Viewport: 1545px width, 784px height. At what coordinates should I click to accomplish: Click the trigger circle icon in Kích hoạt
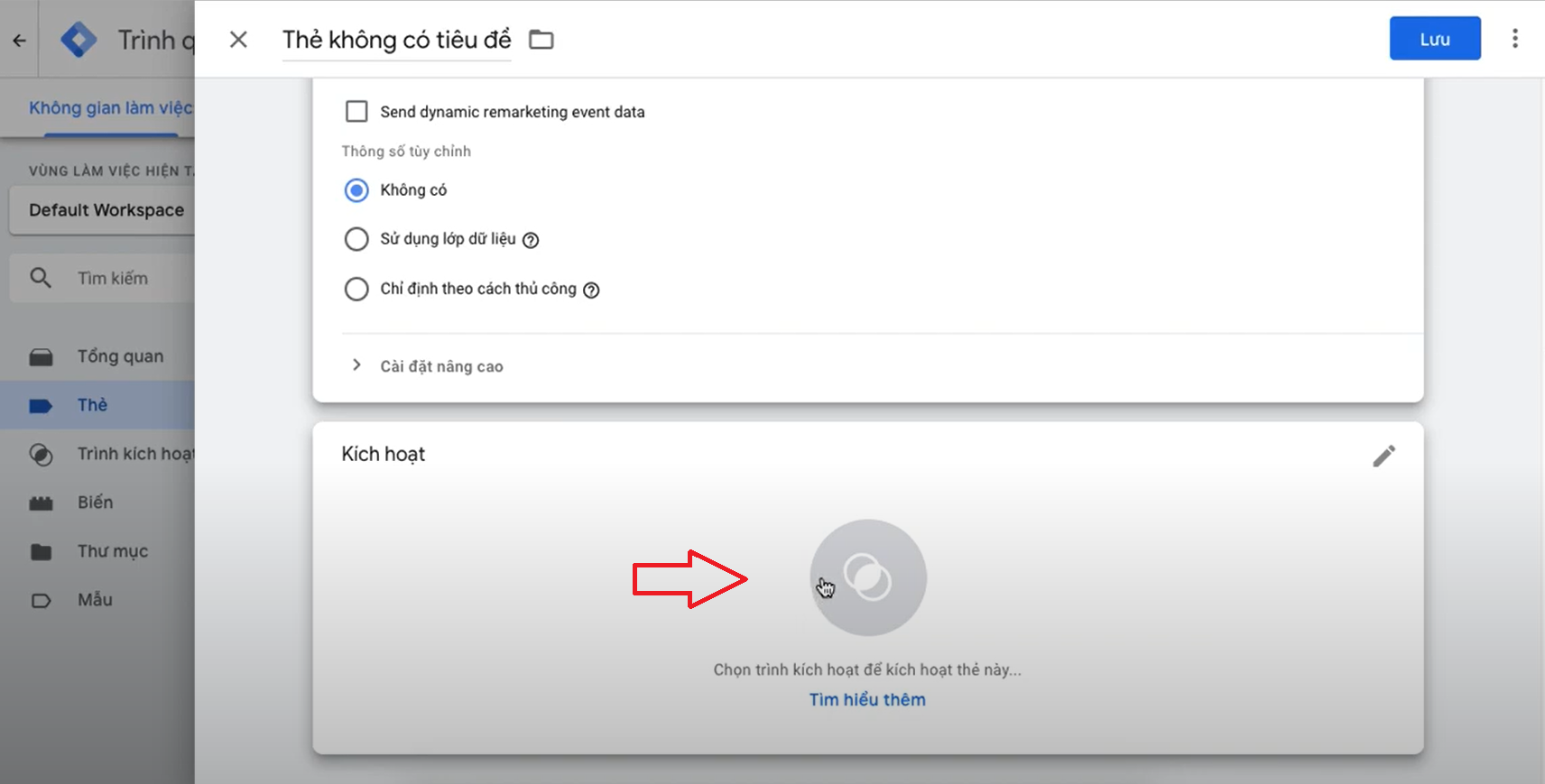coord(868,577)
